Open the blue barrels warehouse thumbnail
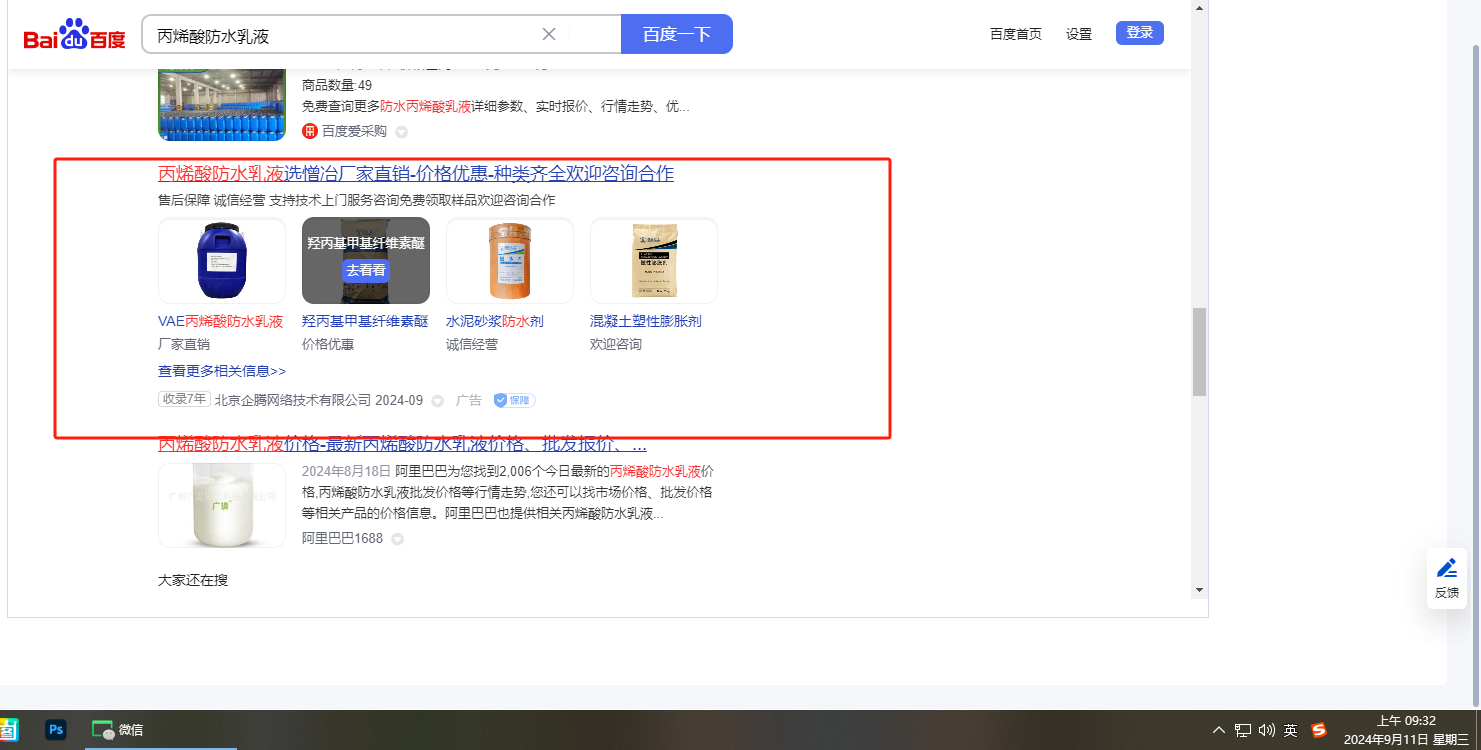This screenshot has width=1481, height=750. click(222, 104)
